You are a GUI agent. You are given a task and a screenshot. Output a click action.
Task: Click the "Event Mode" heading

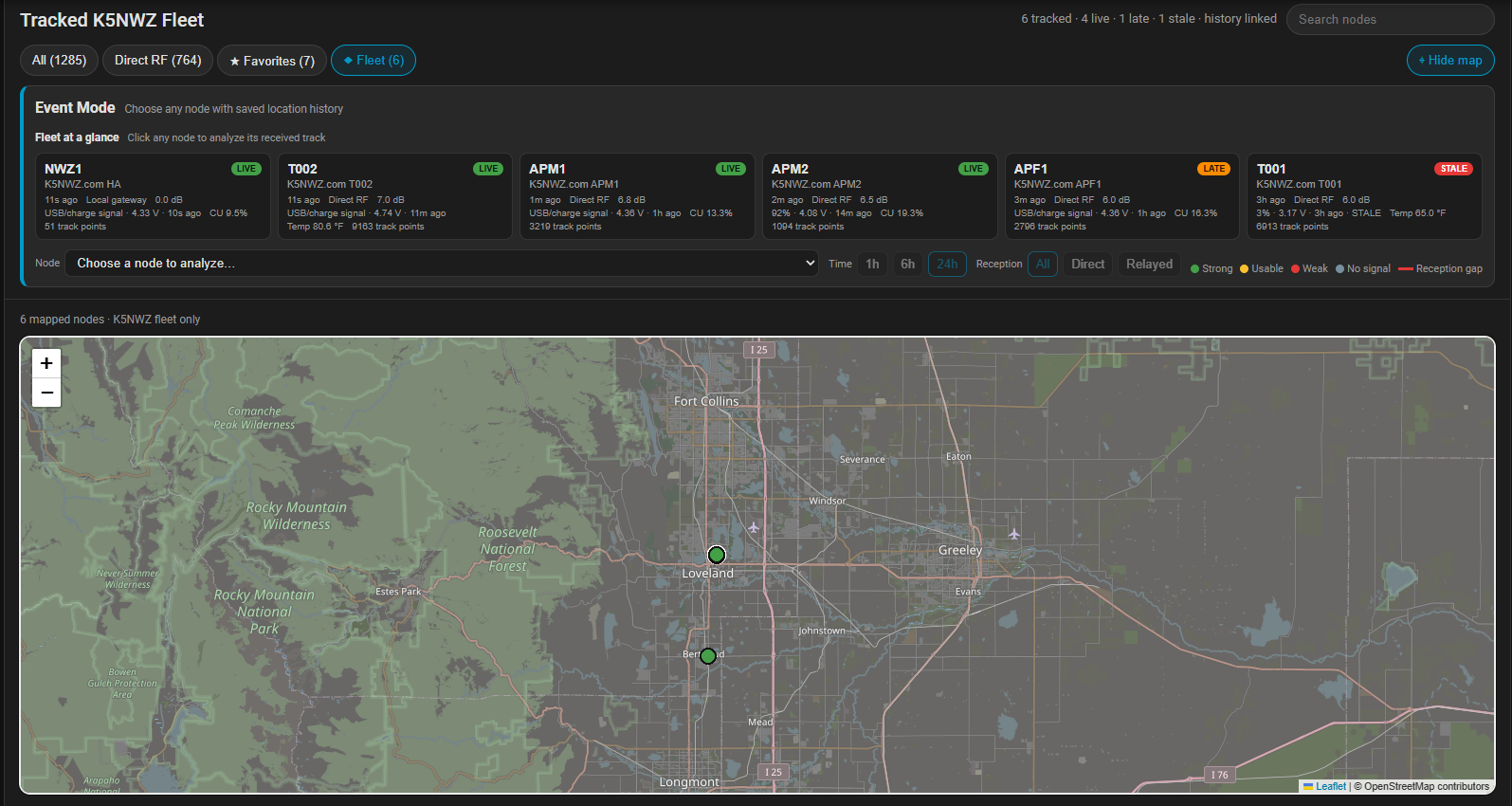75,108
